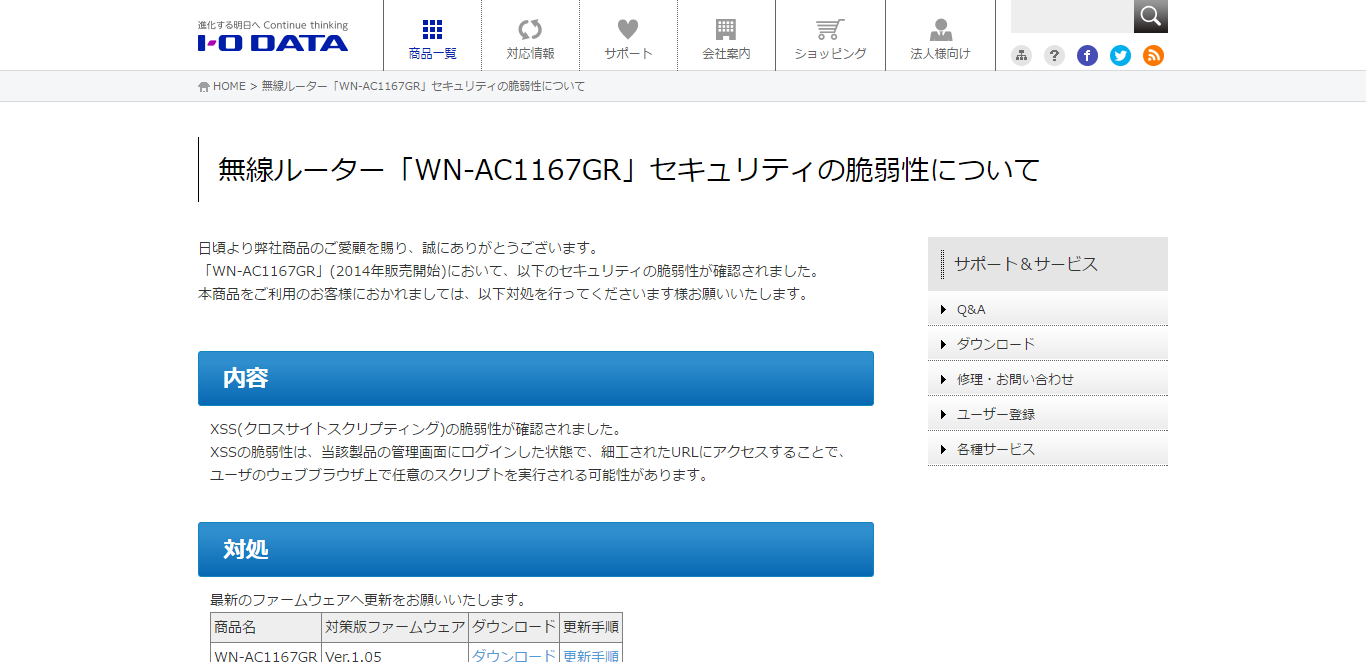Click the I-O DATA logo
The height and width of the screenshot is (662, 1366).
point(273,43)
